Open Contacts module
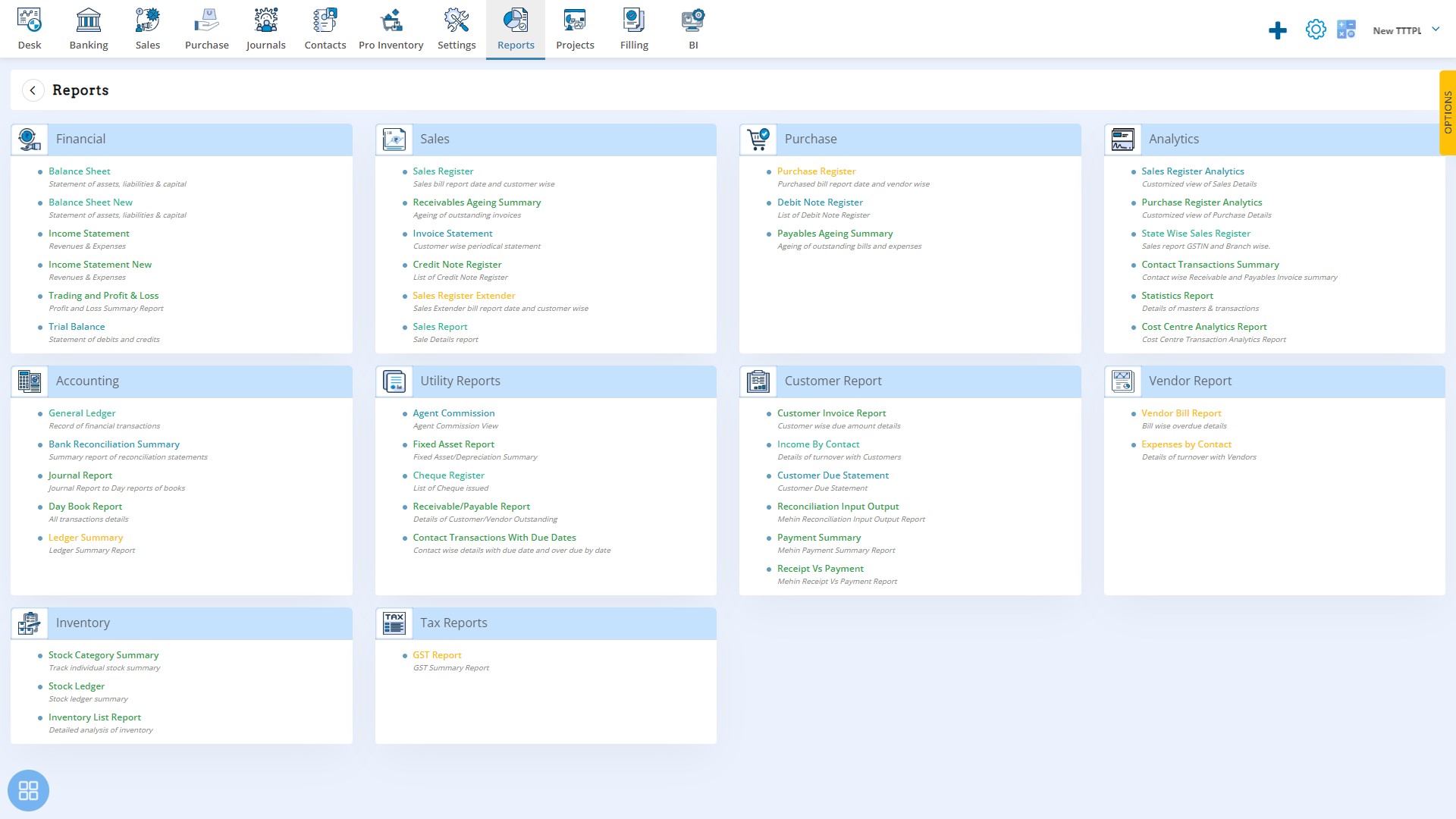Viewport: 1456px width, 819px height. tap(325, 28)
